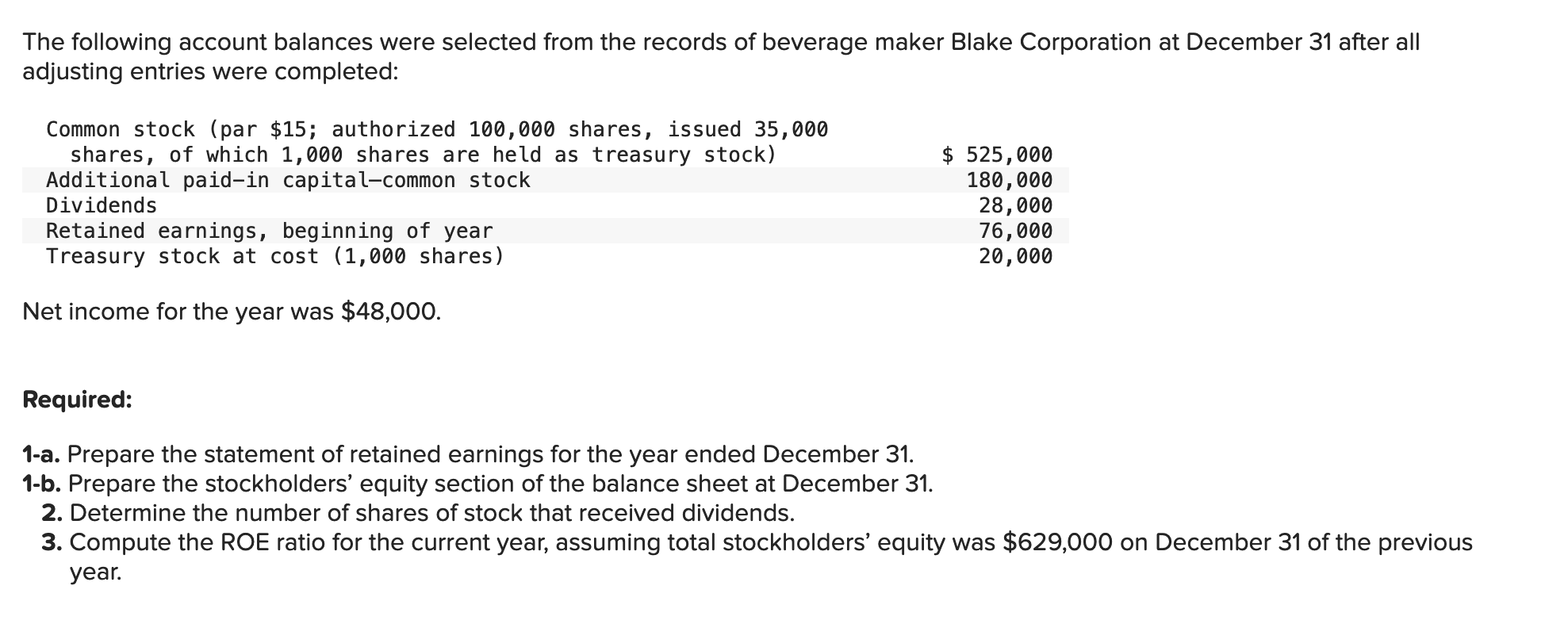This screenshot has width=1568, height=624.
Task: Select the 28,000 dividends amount
Action: click(x=1015, y=205)
